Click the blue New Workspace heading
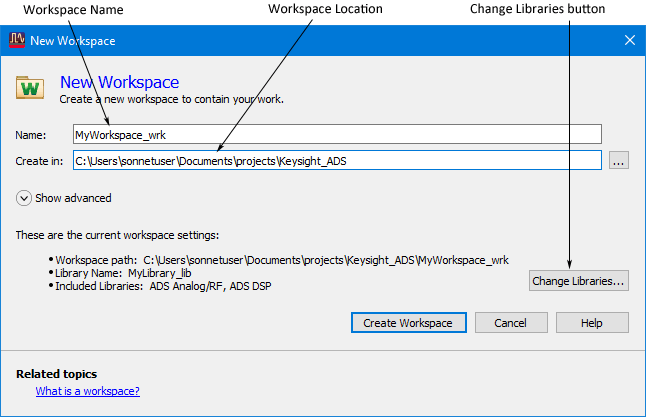The image size is (646, 417). click(119, 82)
